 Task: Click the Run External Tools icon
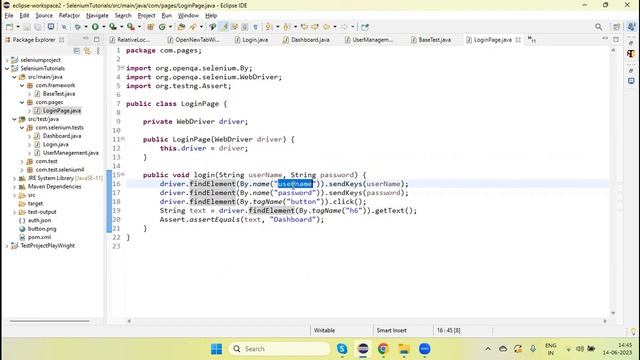131,27
